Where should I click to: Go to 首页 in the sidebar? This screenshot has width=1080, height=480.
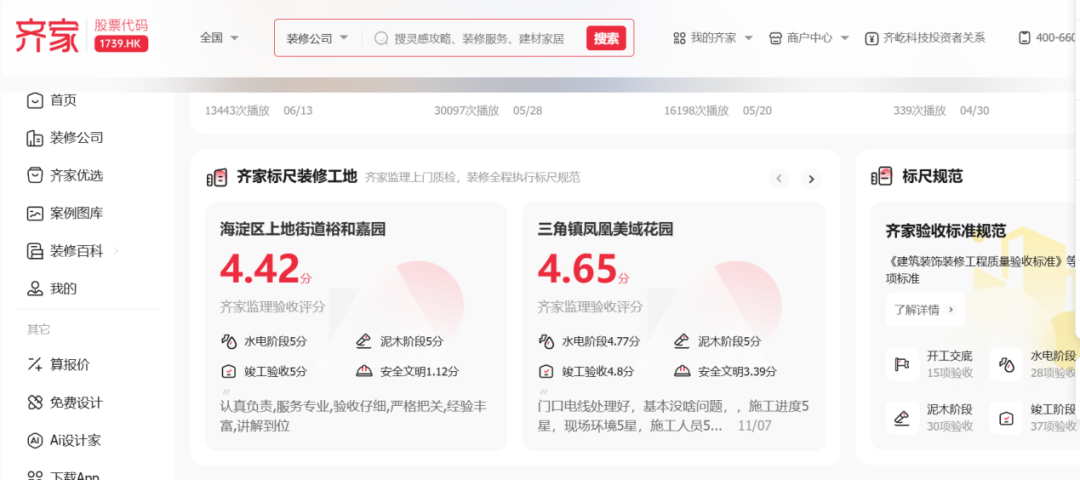(63, 100)
